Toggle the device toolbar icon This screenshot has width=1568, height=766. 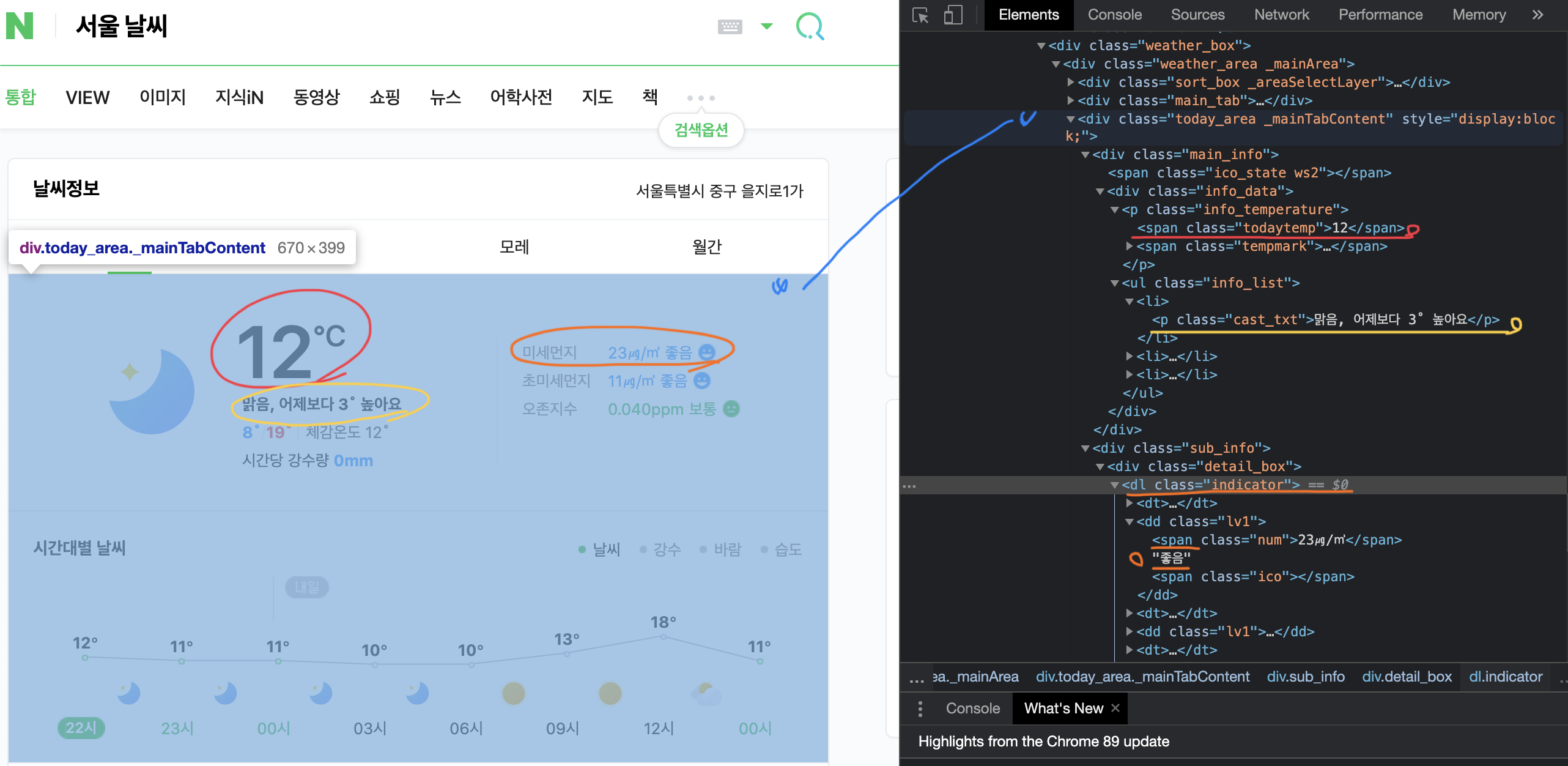[952, 15]
